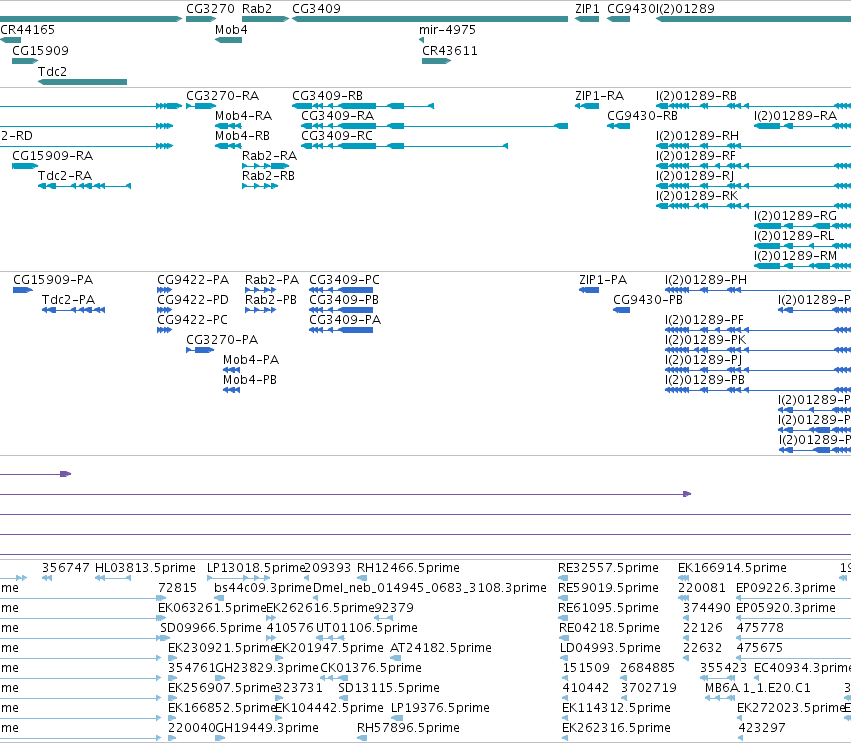Select the Rab2-PB protein label

point(271,300)
